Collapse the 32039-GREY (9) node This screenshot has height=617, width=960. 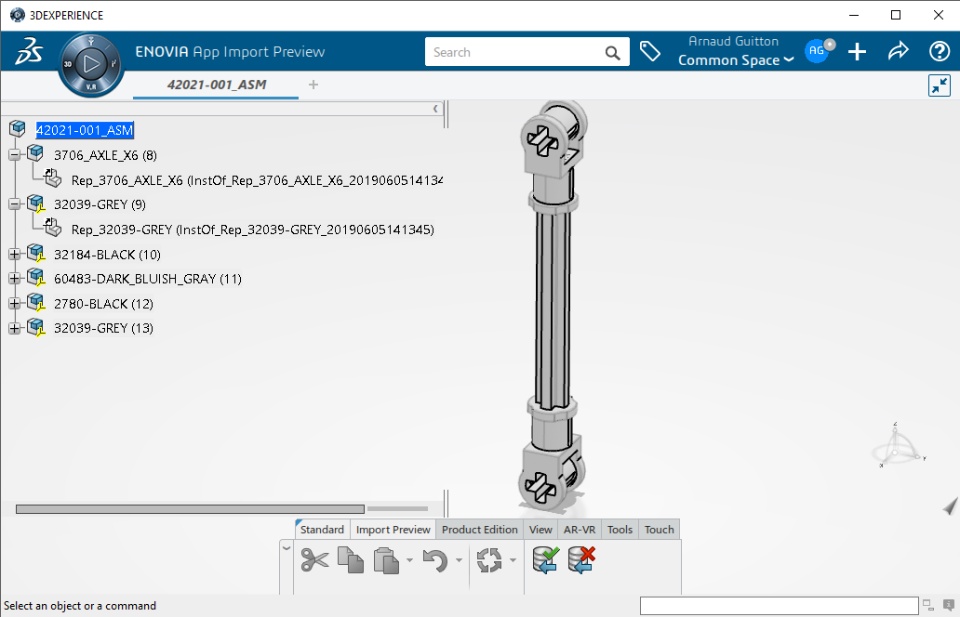point(14,204)
